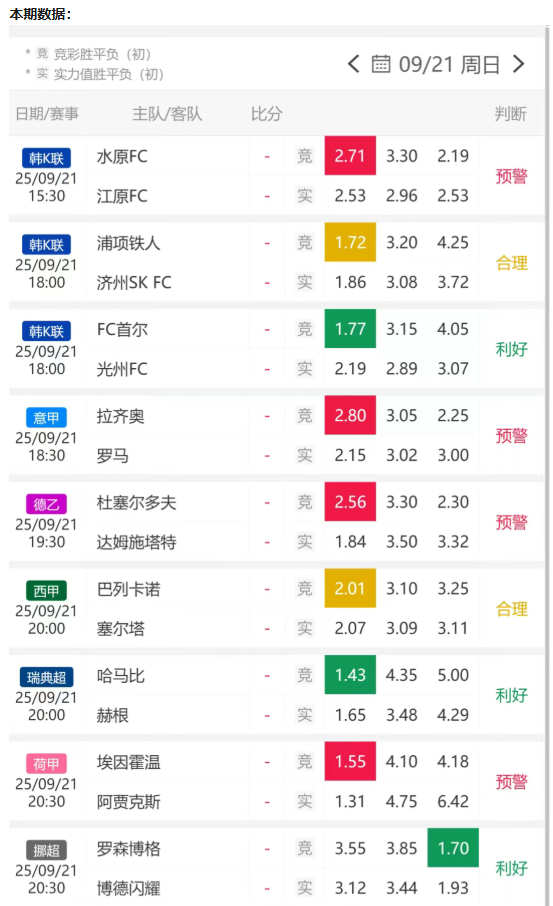Click the 西甲 league badge
This screenshot has width=553, height=906.
click(x=46, y=591)
